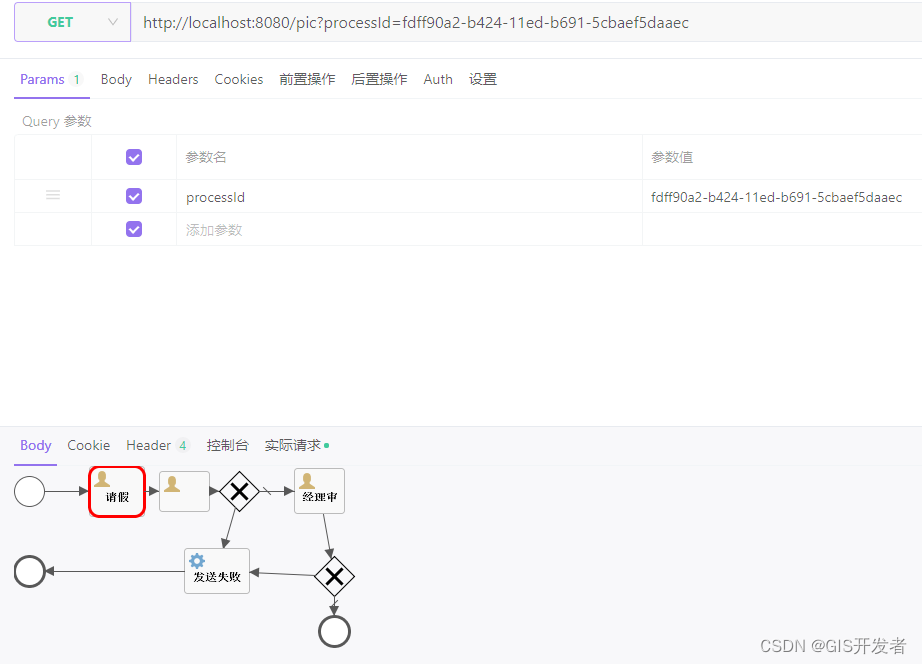Viewport: 922px width, 664px height.
Task: Click the upper exclusive gateway X symbol
Action: 239,491
